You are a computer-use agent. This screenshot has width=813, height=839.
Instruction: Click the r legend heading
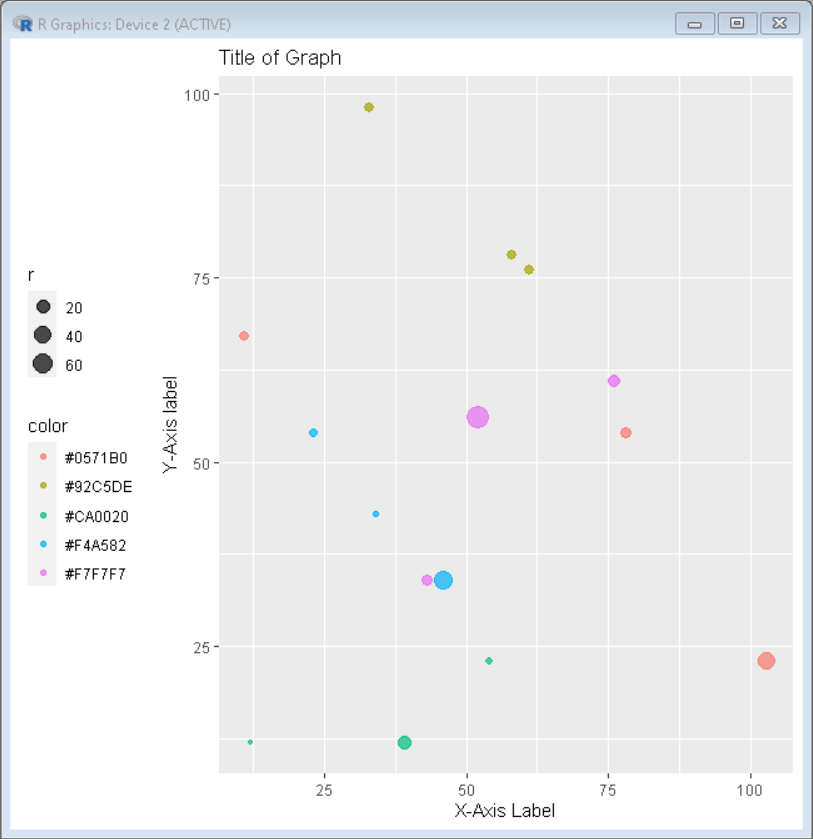pyautogui.click(x=31, y=275)
